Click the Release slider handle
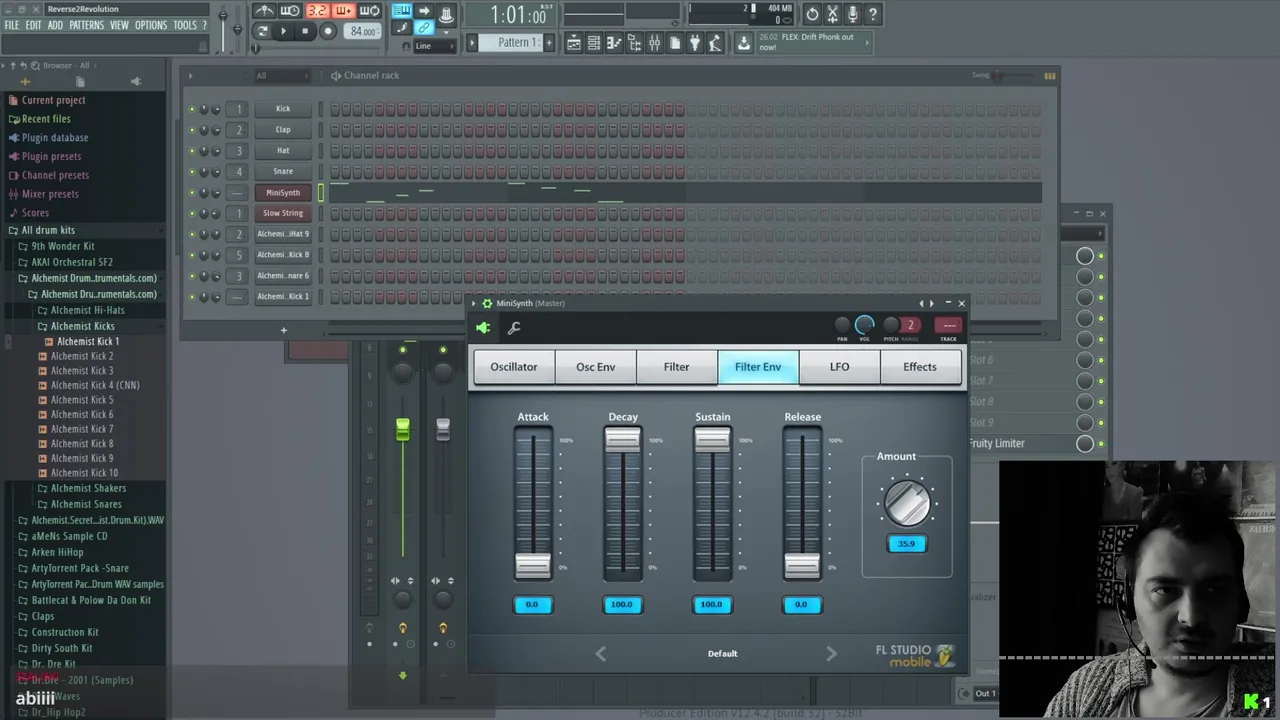 tap(802, 566)
